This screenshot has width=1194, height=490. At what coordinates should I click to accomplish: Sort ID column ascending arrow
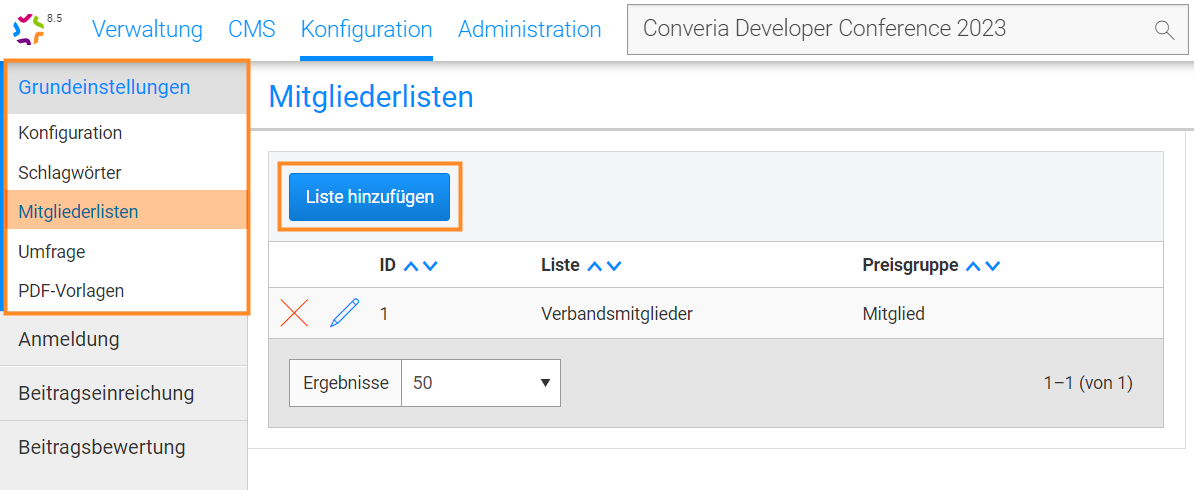click(412, 266)
